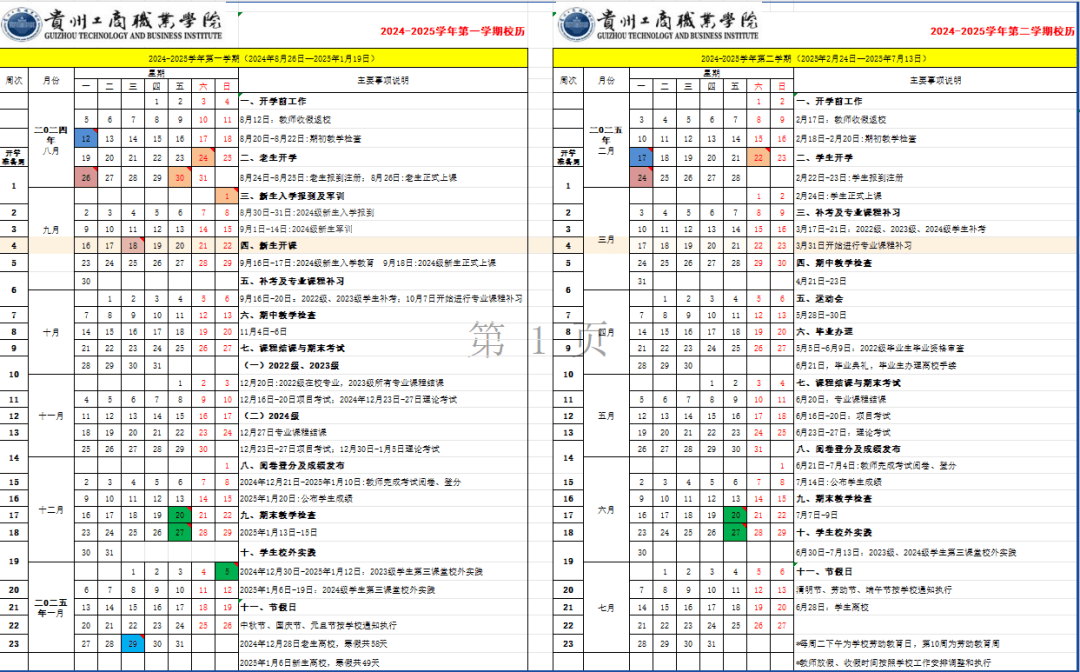Click the 二〇二五年二月 month cell

click(x=606, y=140)
